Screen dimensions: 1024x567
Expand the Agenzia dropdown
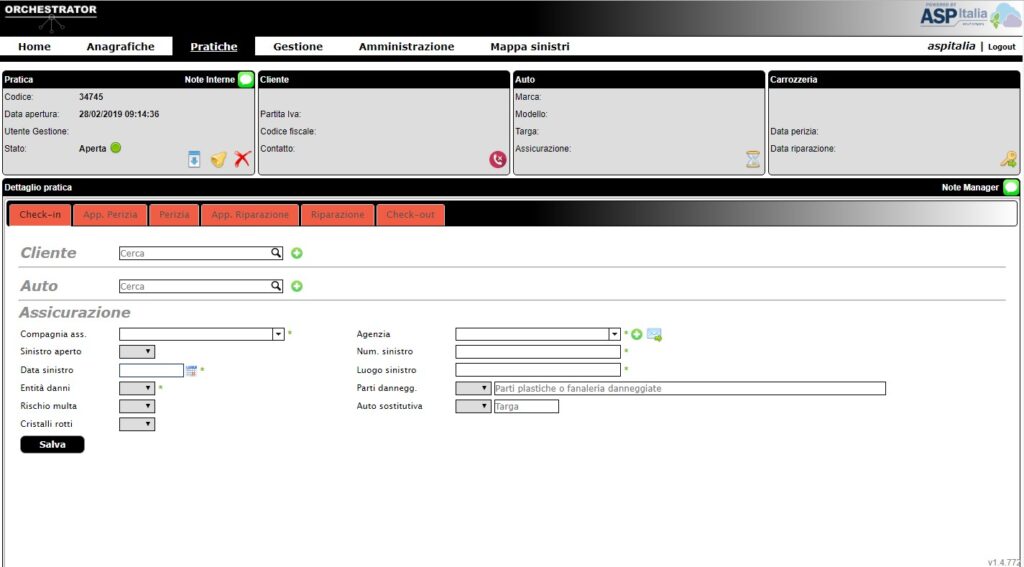click(x=614, y=334)
